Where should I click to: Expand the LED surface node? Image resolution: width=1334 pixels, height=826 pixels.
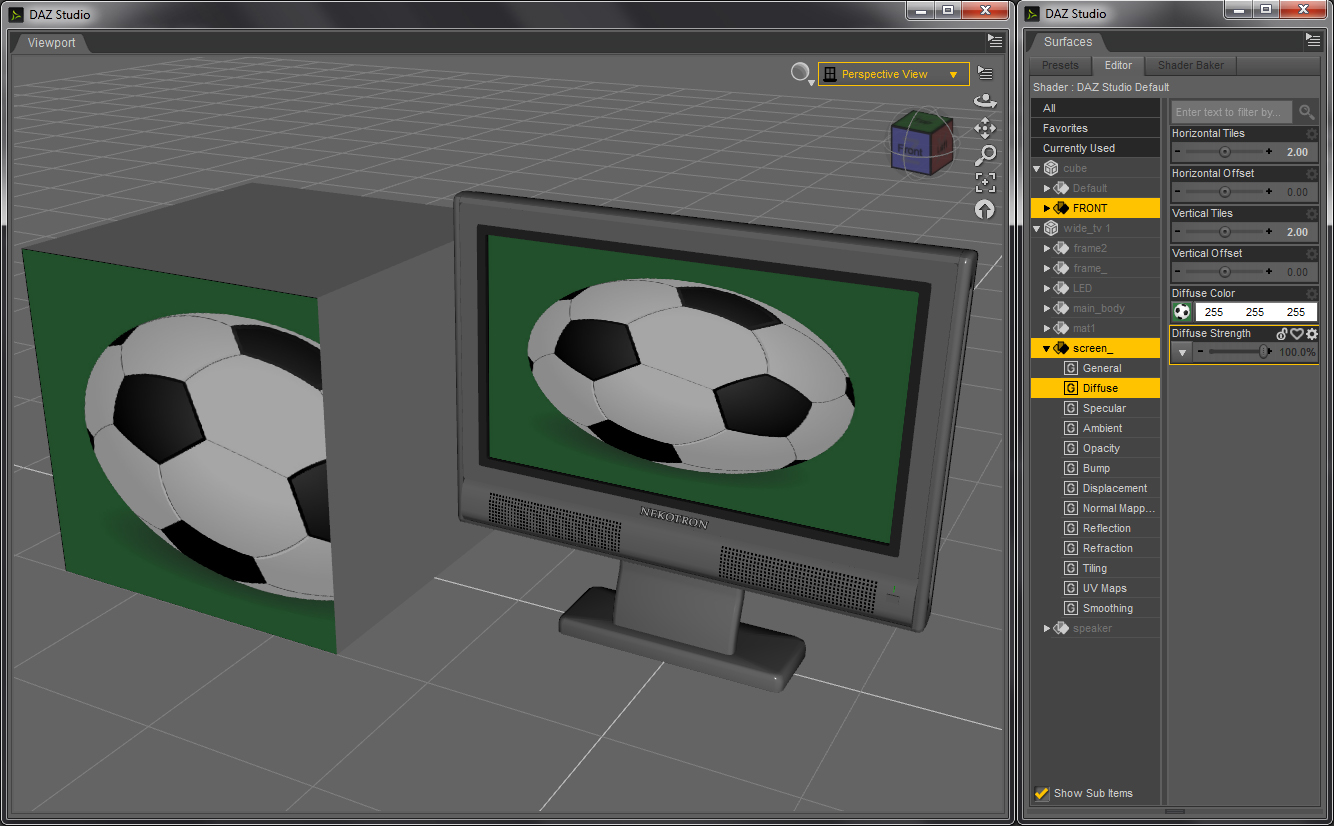(1047, 288)
